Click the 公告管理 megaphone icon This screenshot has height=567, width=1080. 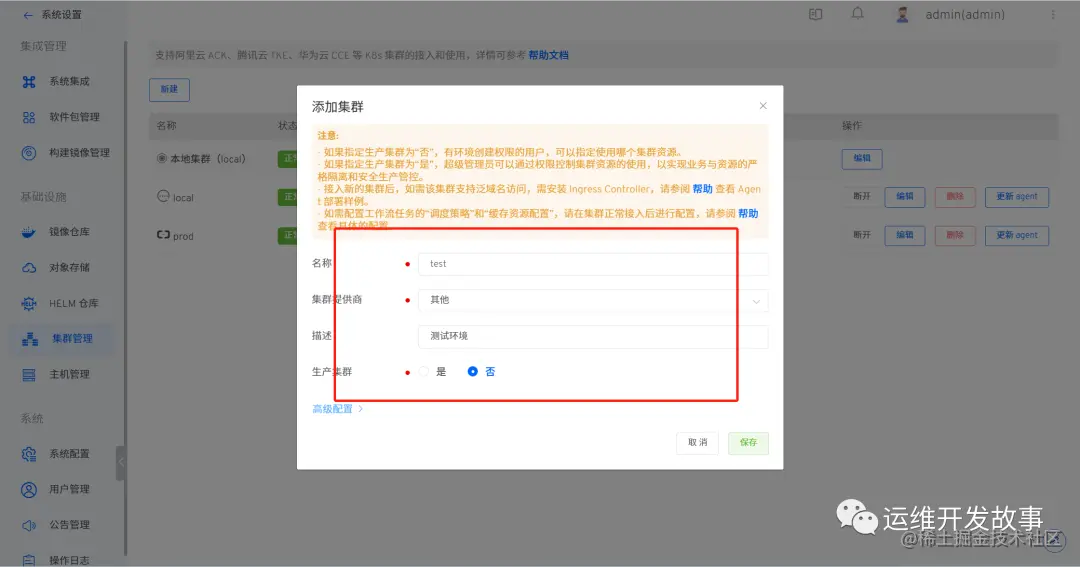pyautogui.click(x=29, y=526)
